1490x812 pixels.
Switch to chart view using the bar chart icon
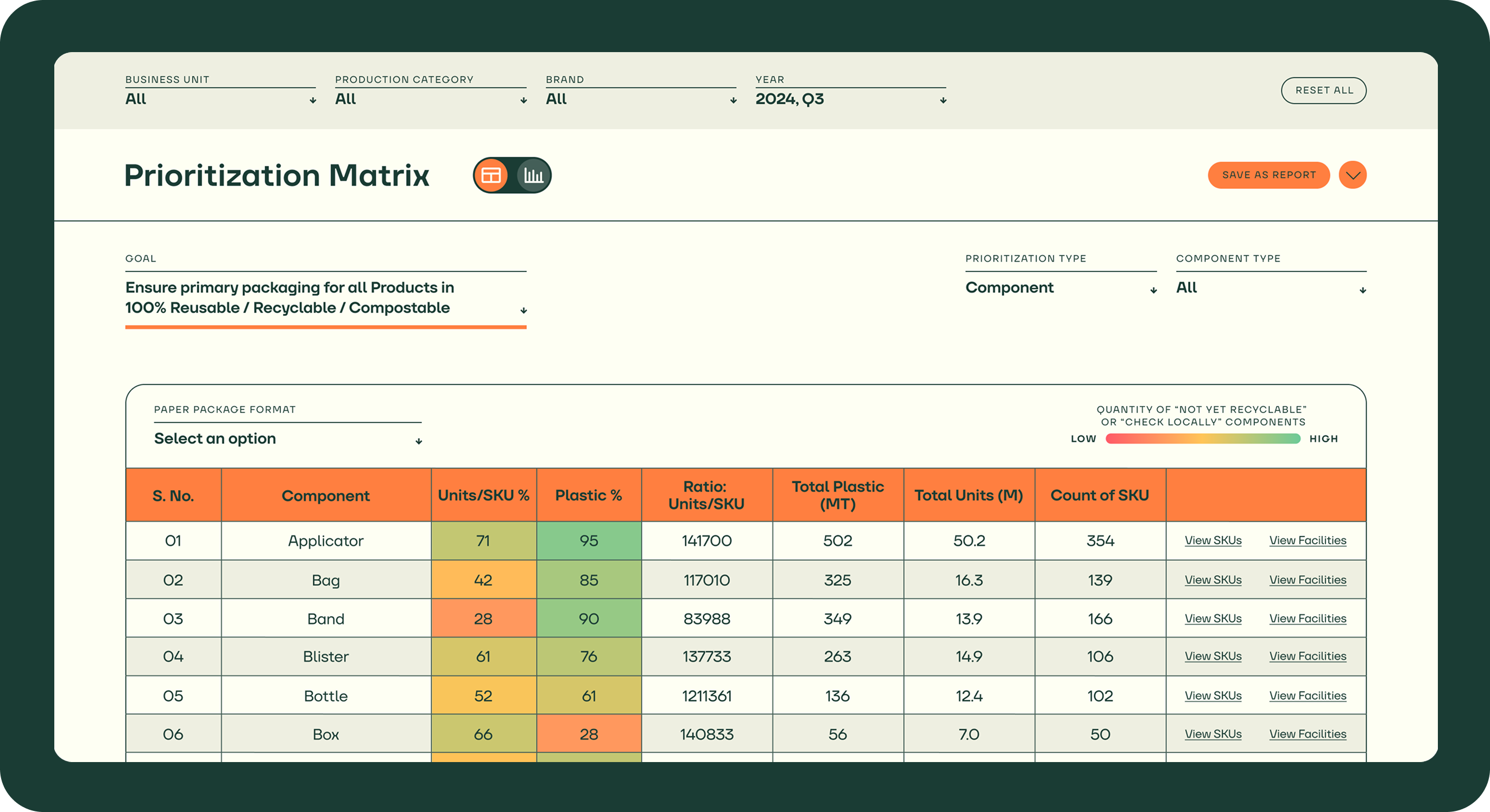tap(533, 175)
